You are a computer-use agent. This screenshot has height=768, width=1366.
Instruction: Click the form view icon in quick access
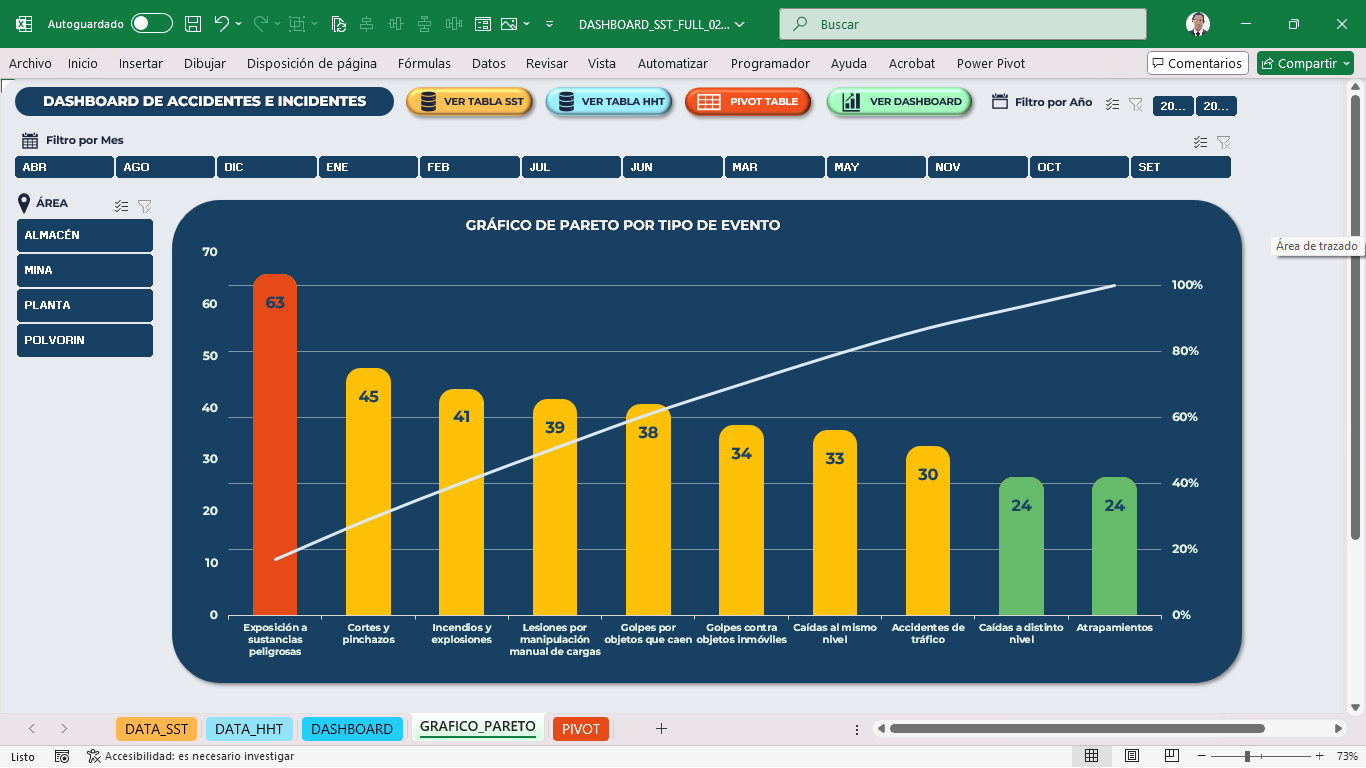(x=483, y=24)
